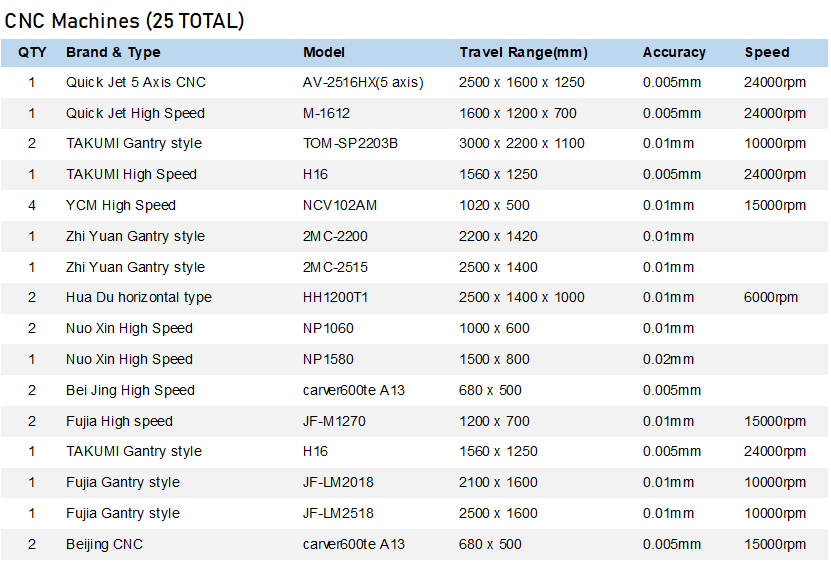This screenshot has width=831, height=563.
Task: Click the Accuracy column header
Action: [x=674, y=52]
